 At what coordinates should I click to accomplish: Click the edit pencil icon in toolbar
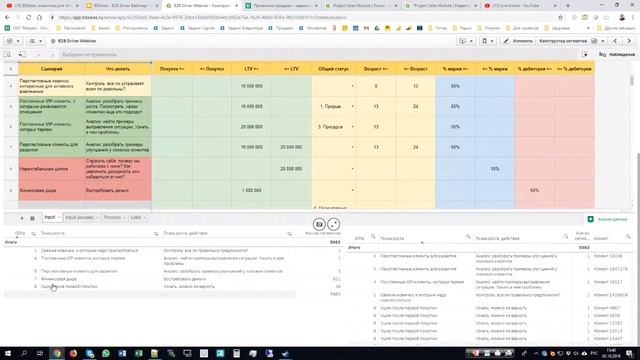coord(506,41)
